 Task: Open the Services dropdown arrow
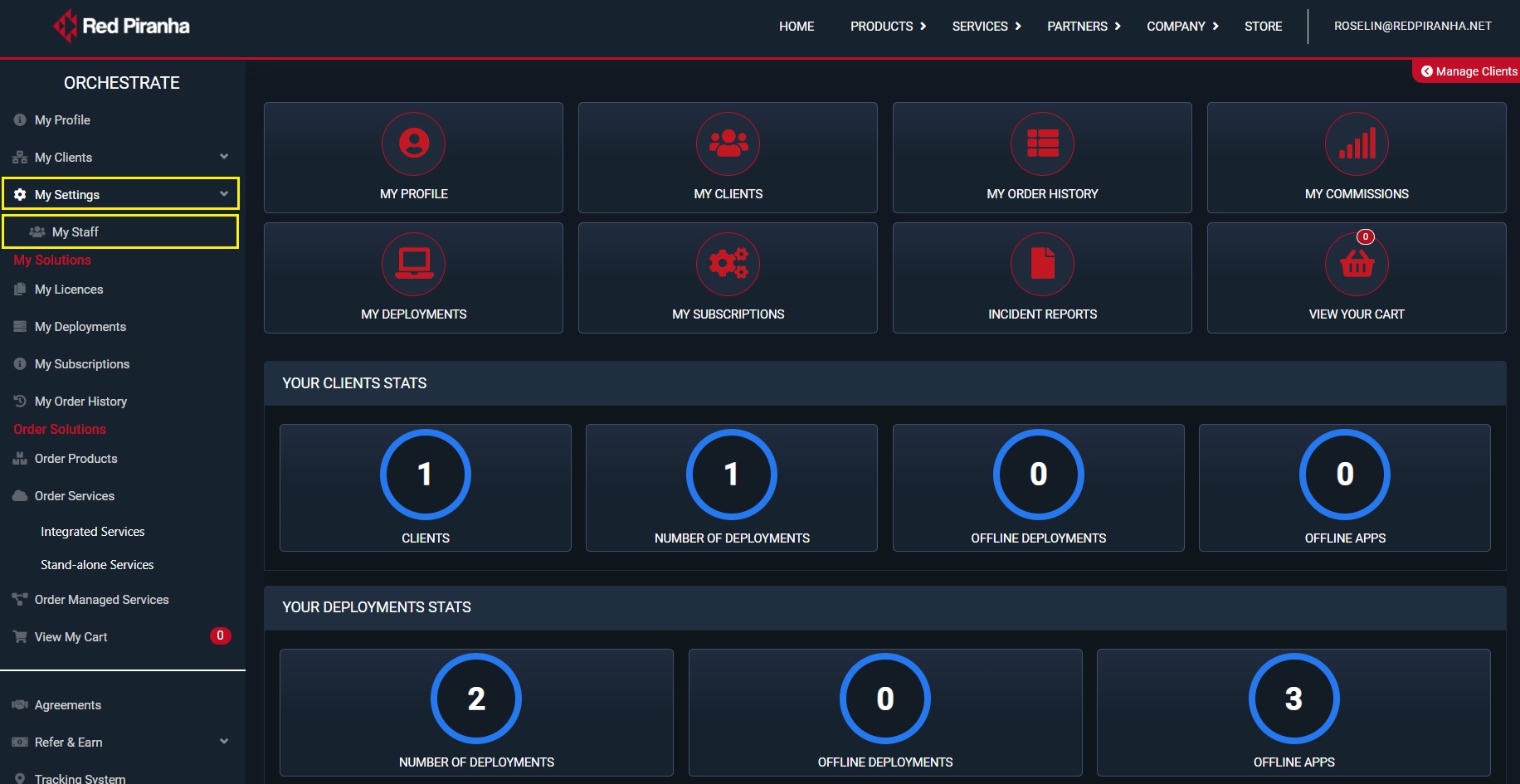[x=1018, y=26]
